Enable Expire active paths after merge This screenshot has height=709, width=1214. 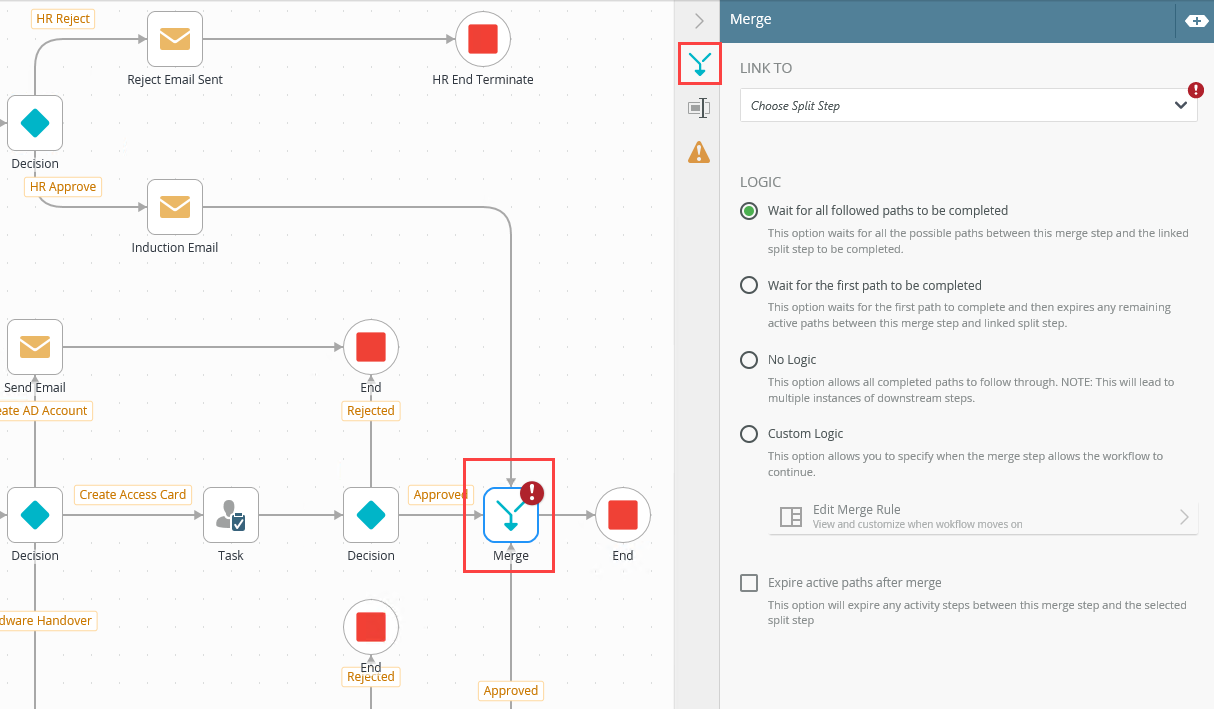(x=749, y=582)
